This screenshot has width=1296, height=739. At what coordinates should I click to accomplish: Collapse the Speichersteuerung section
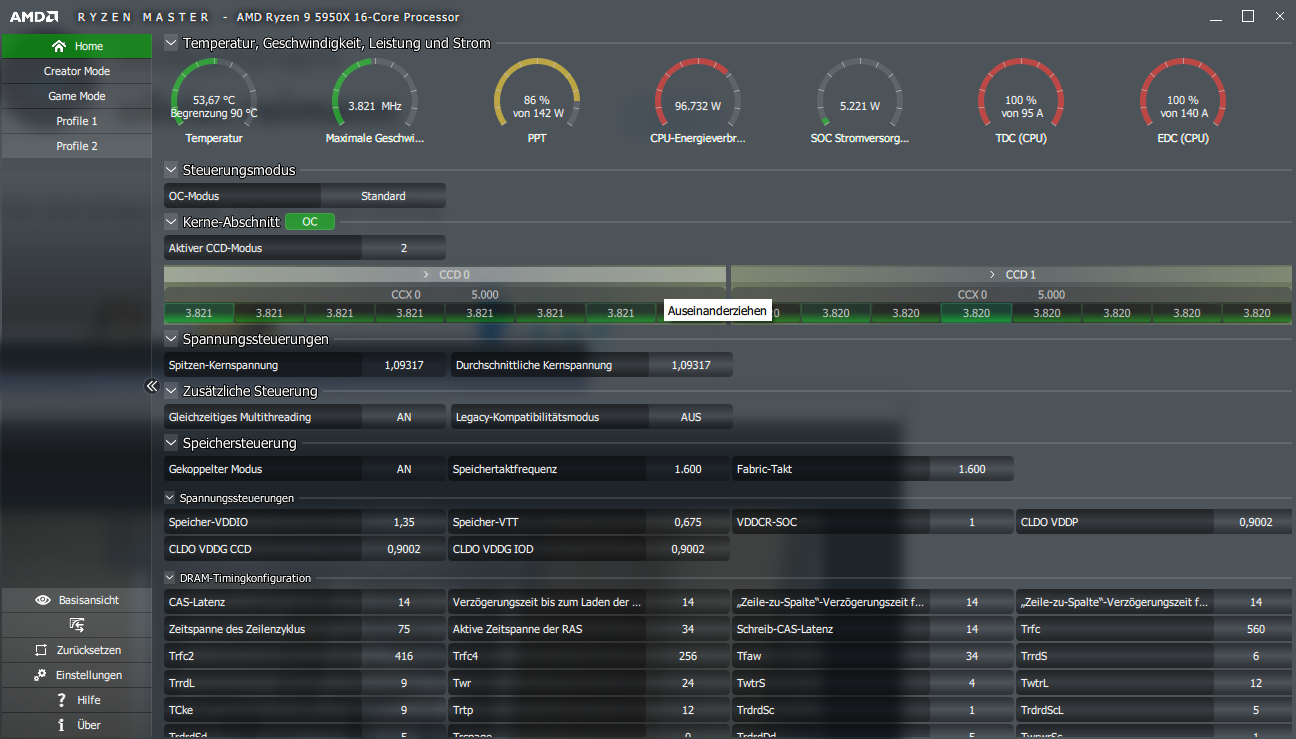170,443
